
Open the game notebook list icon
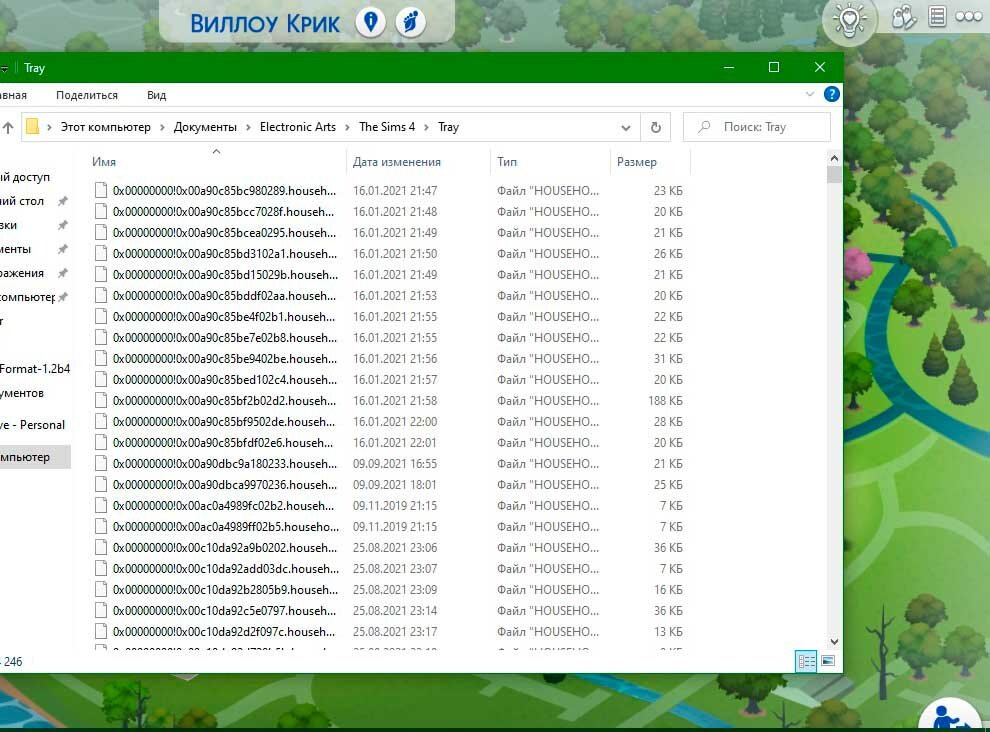[937, 16]
